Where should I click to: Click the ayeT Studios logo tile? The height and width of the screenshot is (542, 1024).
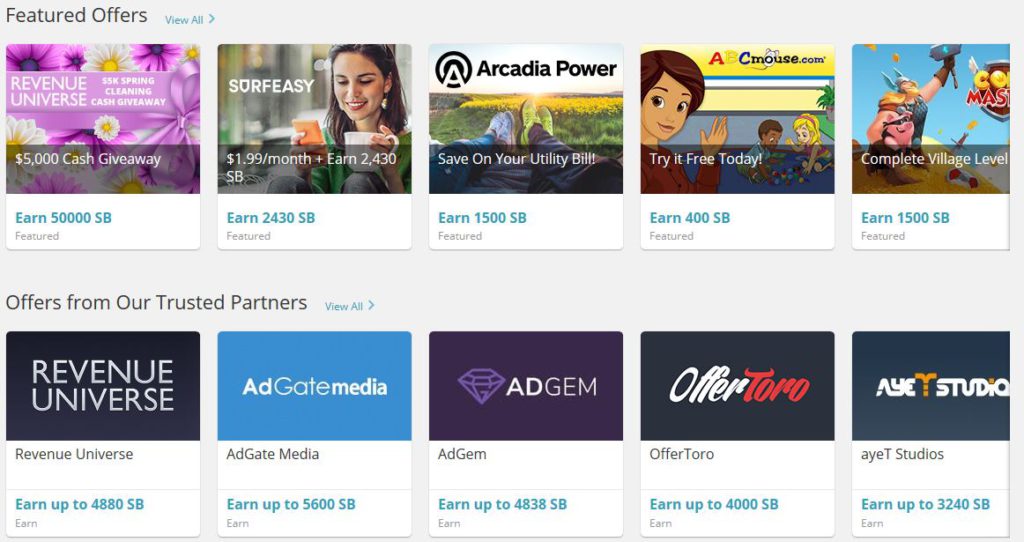pyautogui.click(x=931, y=386)
